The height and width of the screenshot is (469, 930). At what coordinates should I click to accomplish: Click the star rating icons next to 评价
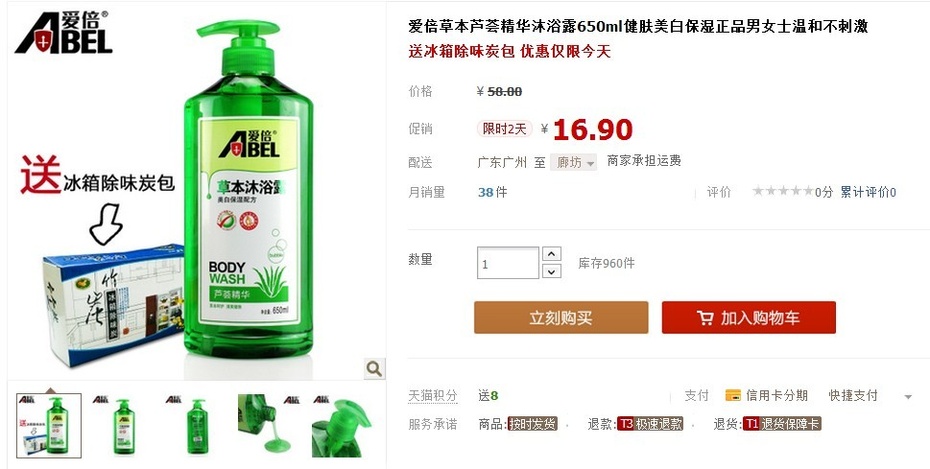click(783, 192)
